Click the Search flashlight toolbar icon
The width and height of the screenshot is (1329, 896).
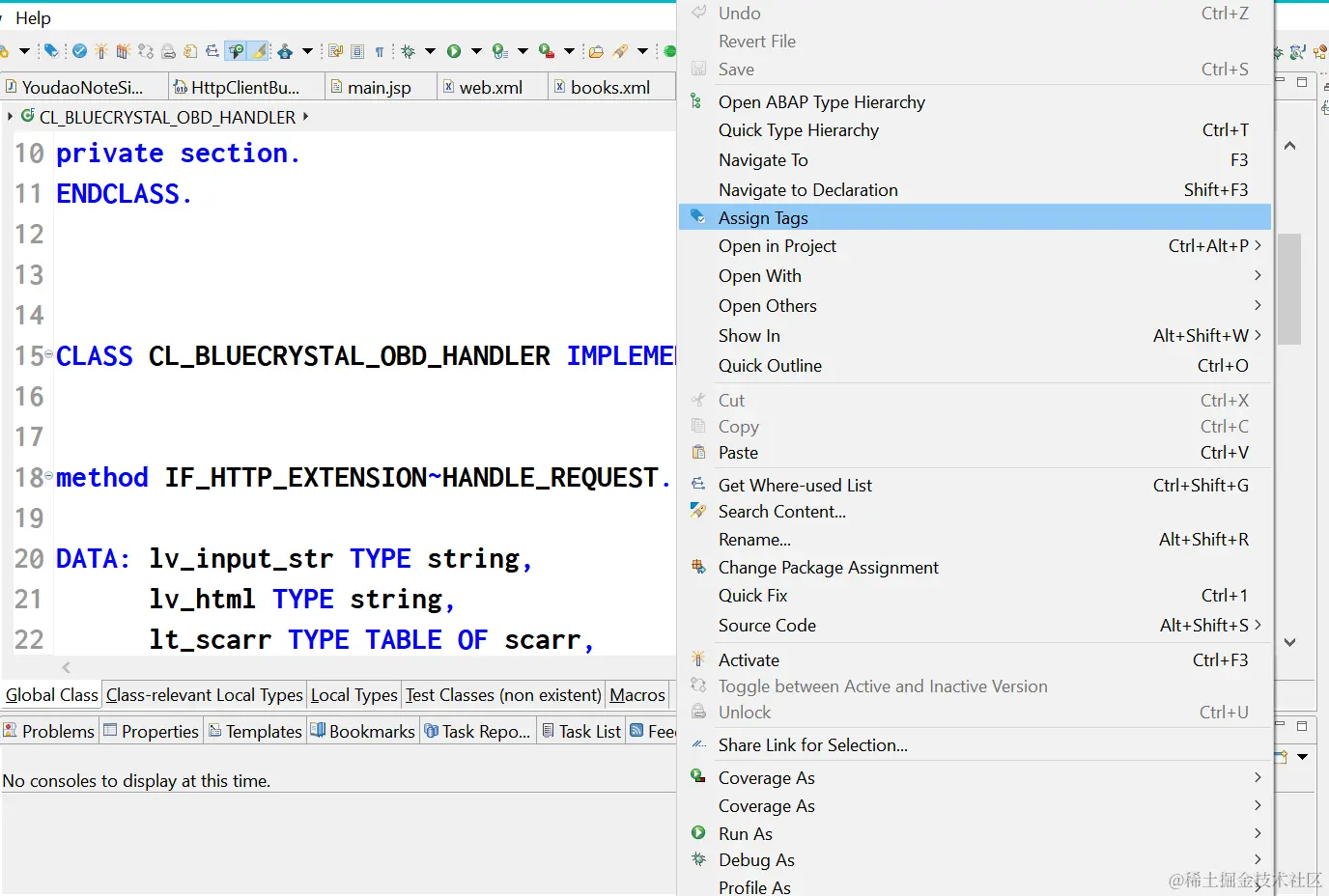click(620, 51)
